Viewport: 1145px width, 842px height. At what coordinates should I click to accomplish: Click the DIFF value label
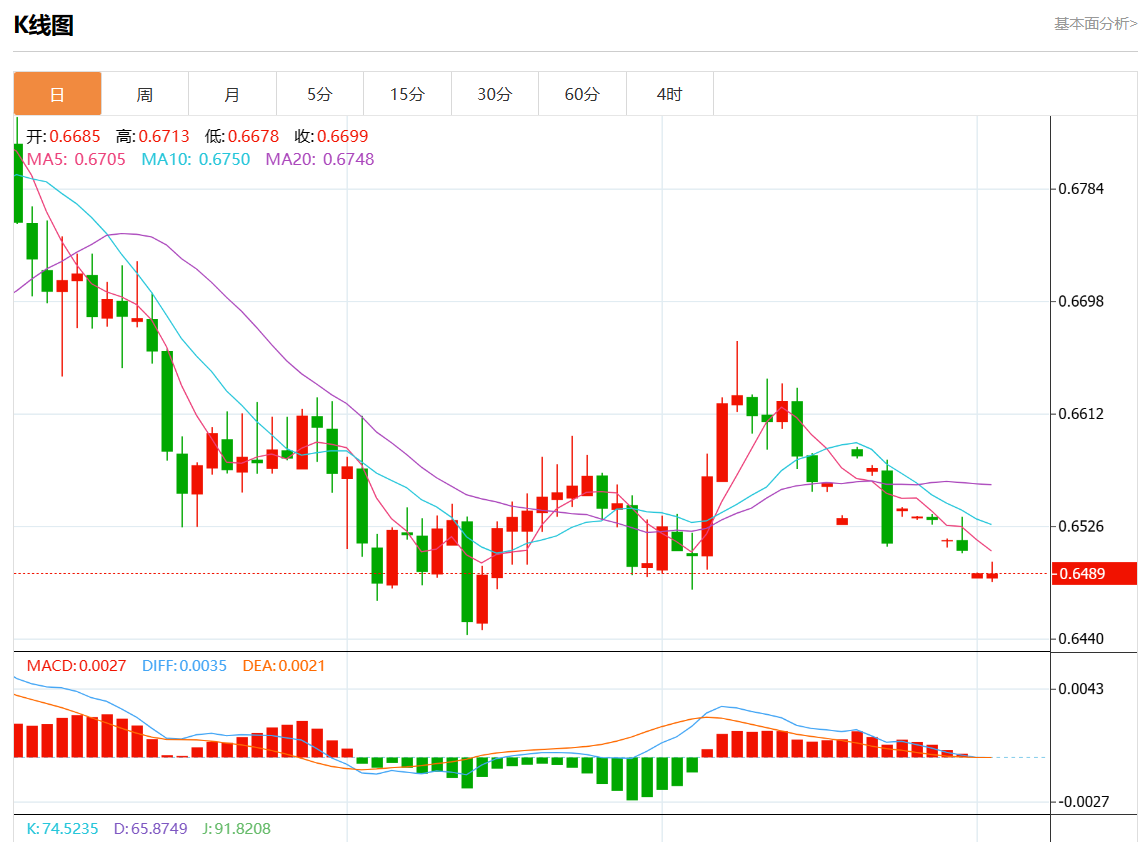[x=184, y=665]
